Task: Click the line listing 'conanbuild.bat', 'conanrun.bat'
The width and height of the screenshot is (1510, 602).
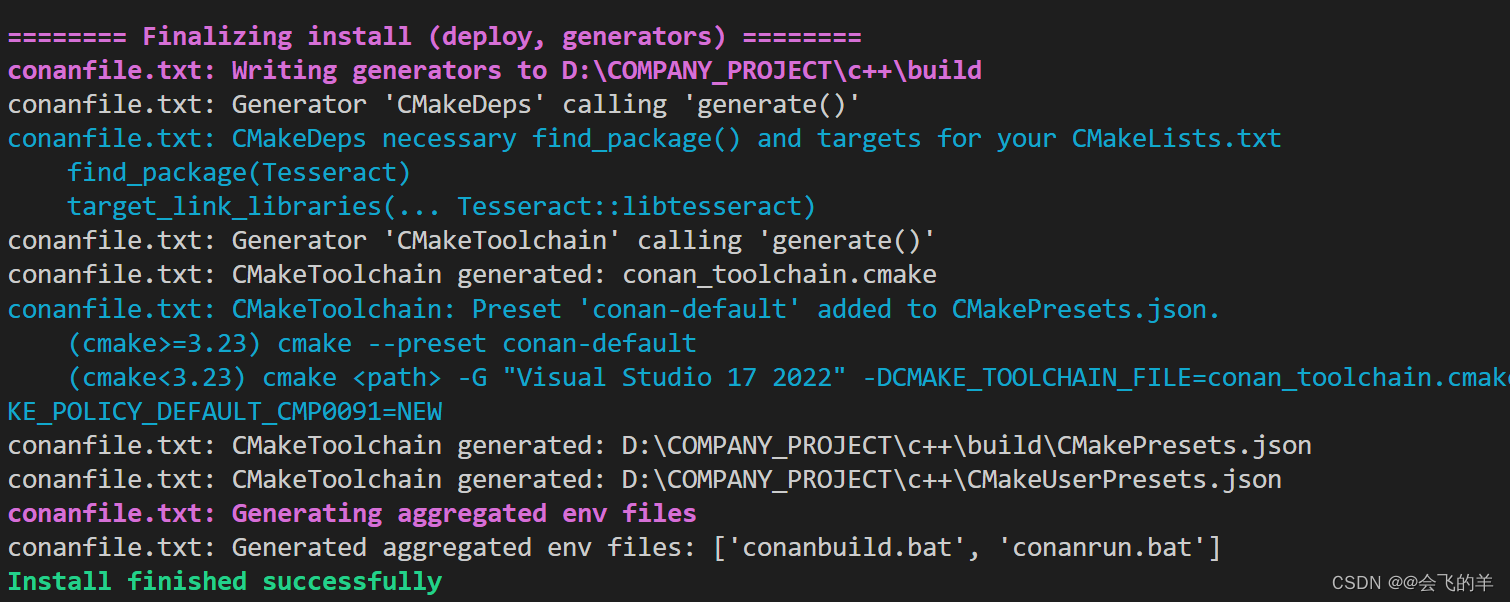Action: click(615, 547)
